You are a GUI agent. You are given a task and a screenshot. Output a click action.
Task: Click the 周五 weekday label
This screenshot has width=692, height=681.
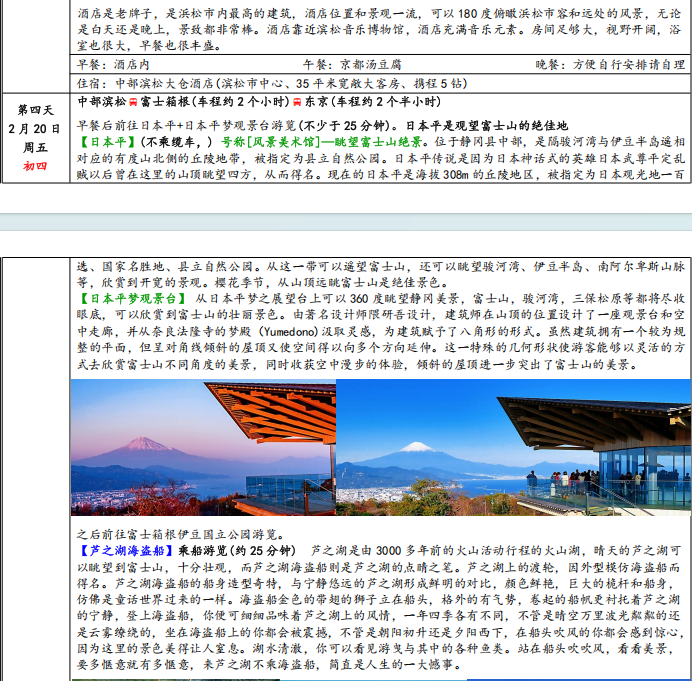point(35,147)
